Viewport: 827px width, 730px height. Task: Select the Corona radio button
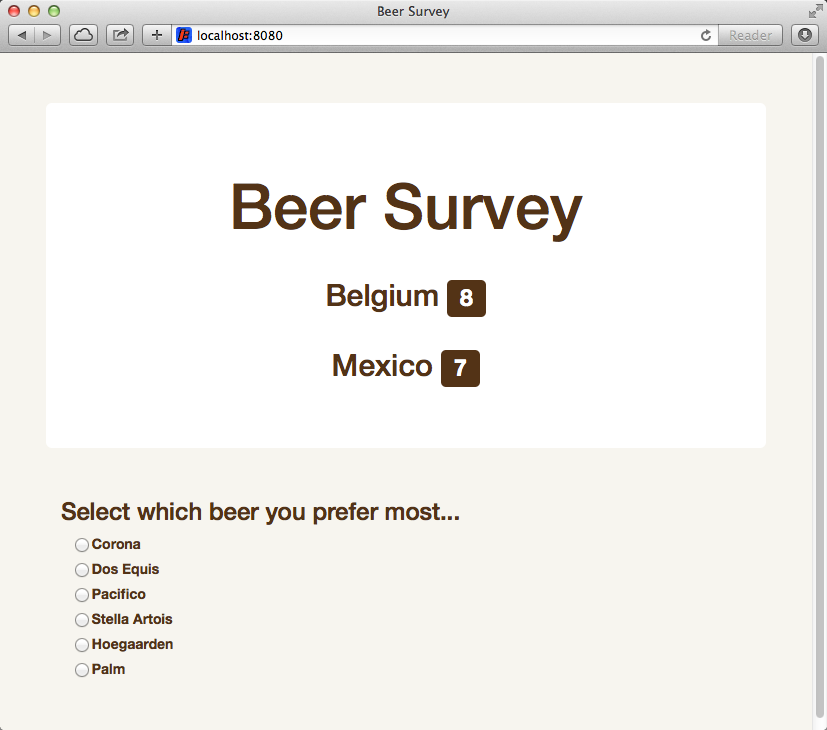[x=81, y=544]
